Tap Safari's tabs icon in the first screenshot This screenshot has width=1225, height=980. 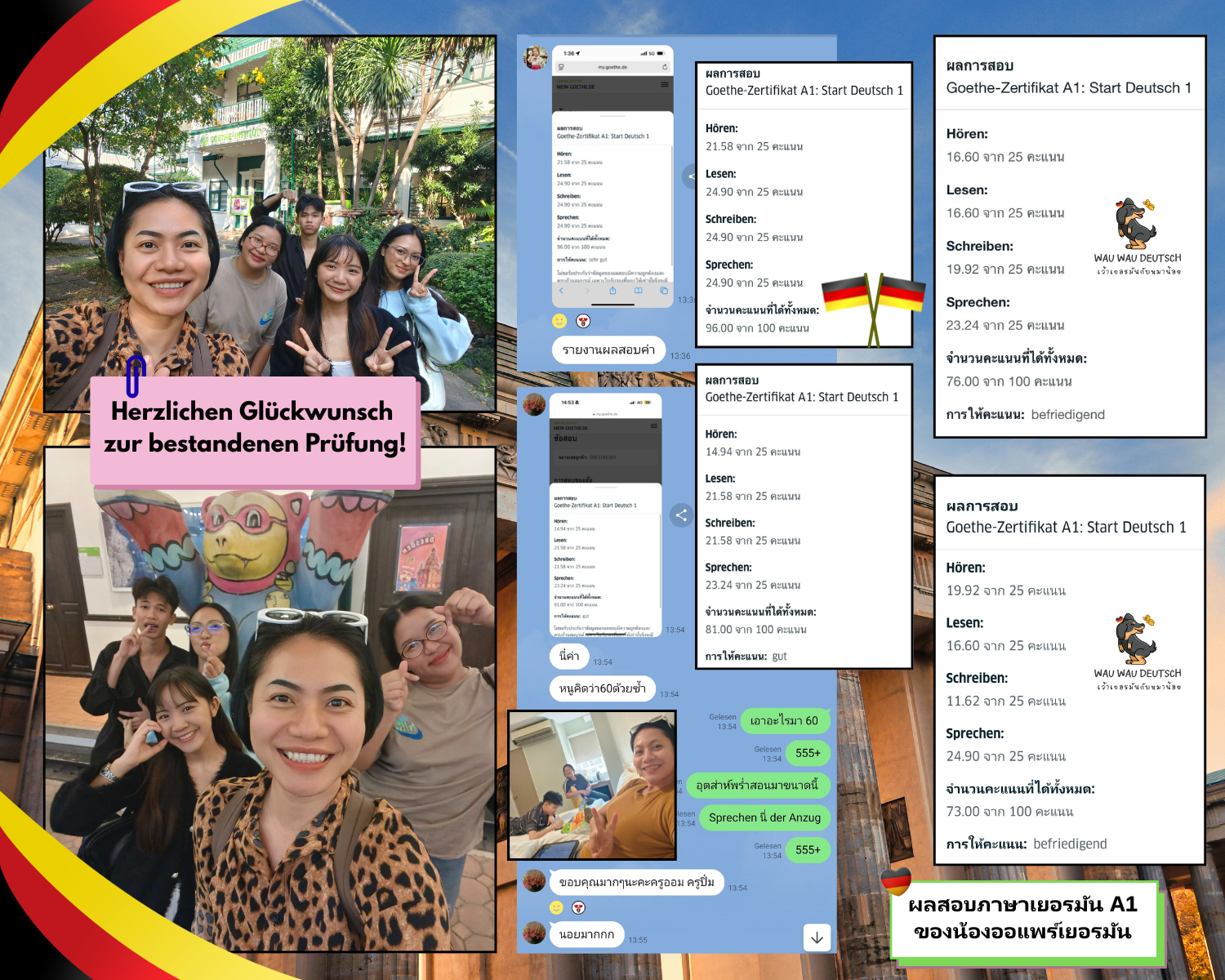663,291
